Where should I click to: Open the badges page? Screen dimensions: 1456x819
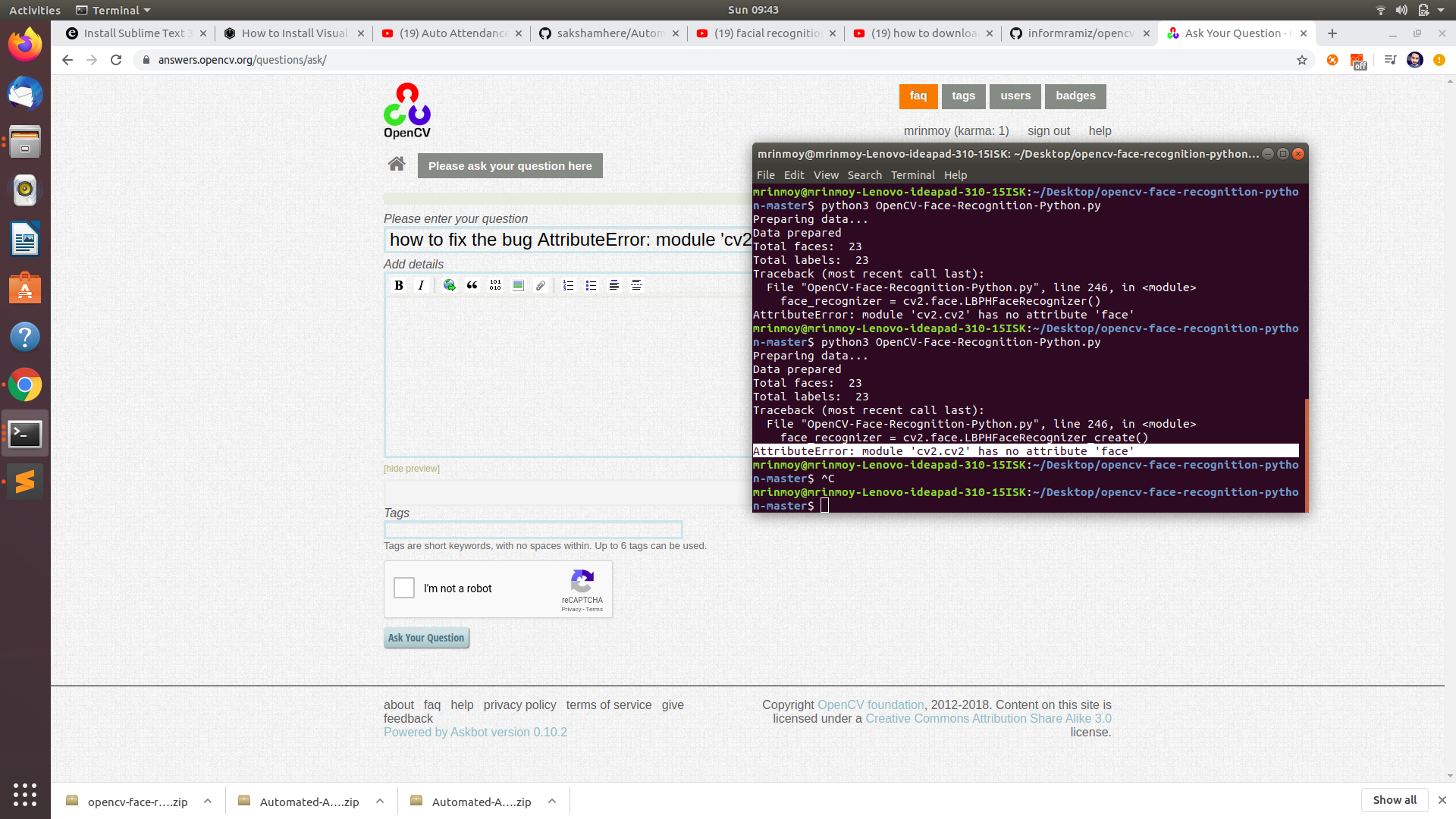(1075, 96)
